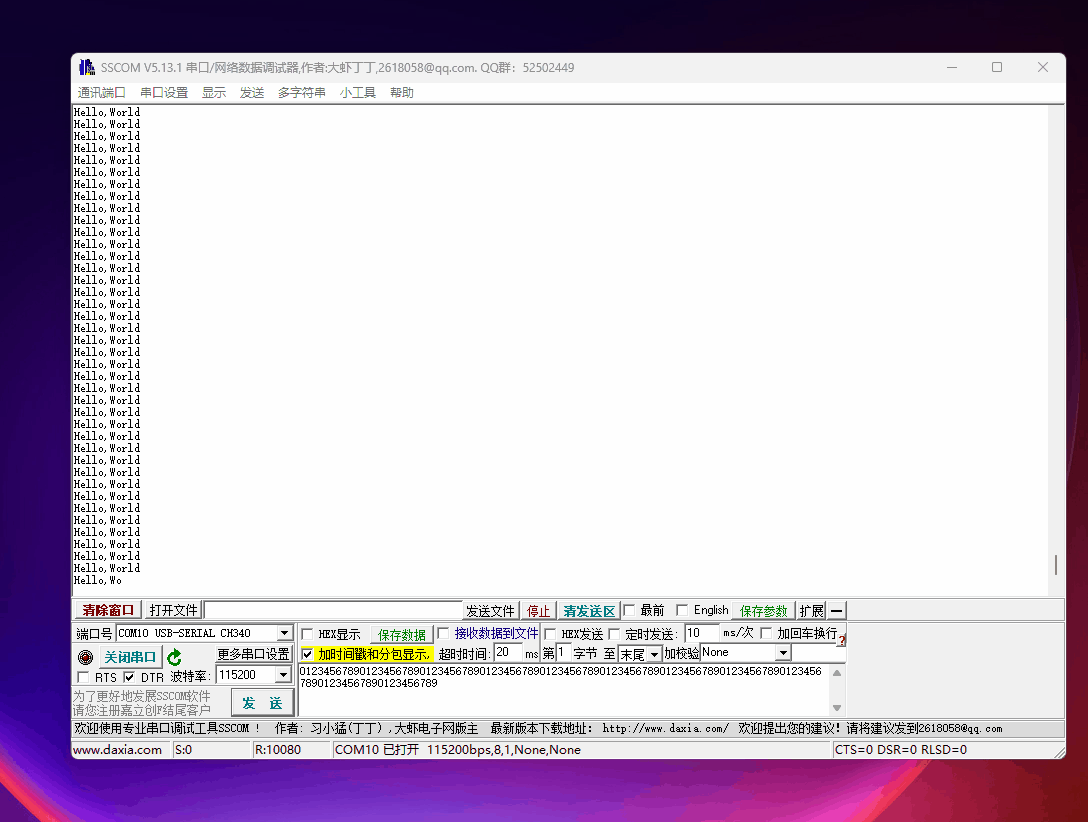Open the 显示 menu
The height and width of the screenshot is (822, 1088).
point(214,92)
